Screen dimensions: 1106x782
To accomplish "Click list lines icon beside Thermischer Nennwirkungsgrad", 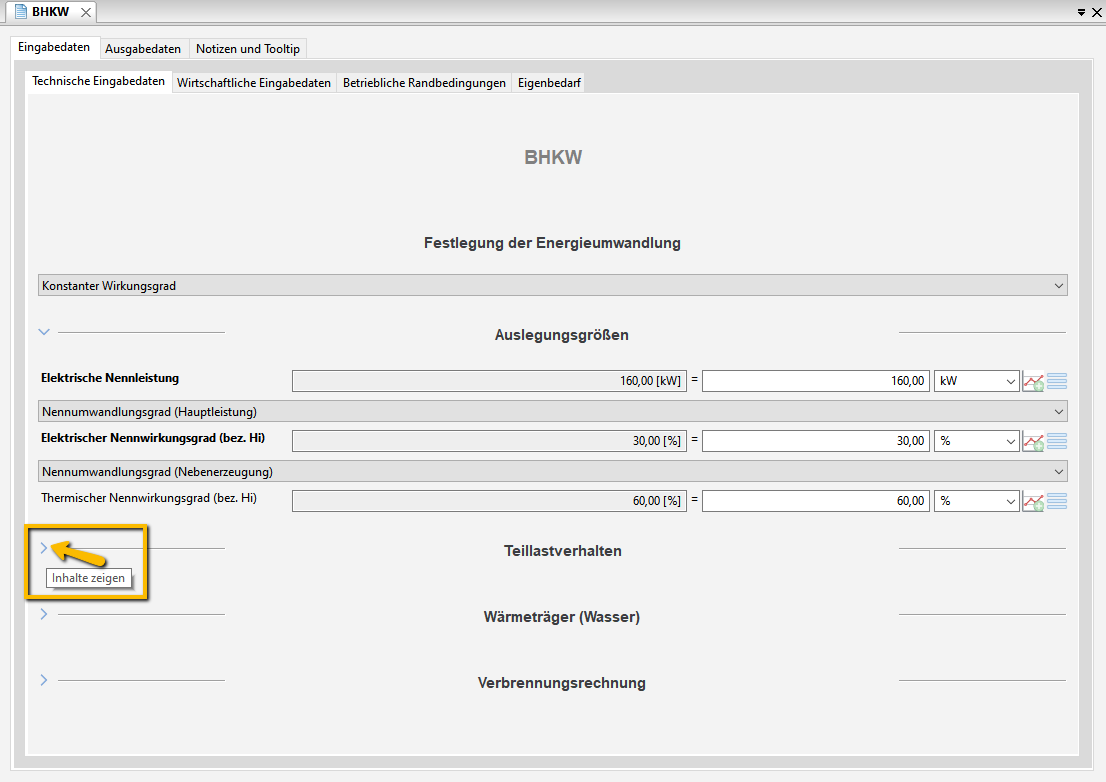I will pos(1057,501).
